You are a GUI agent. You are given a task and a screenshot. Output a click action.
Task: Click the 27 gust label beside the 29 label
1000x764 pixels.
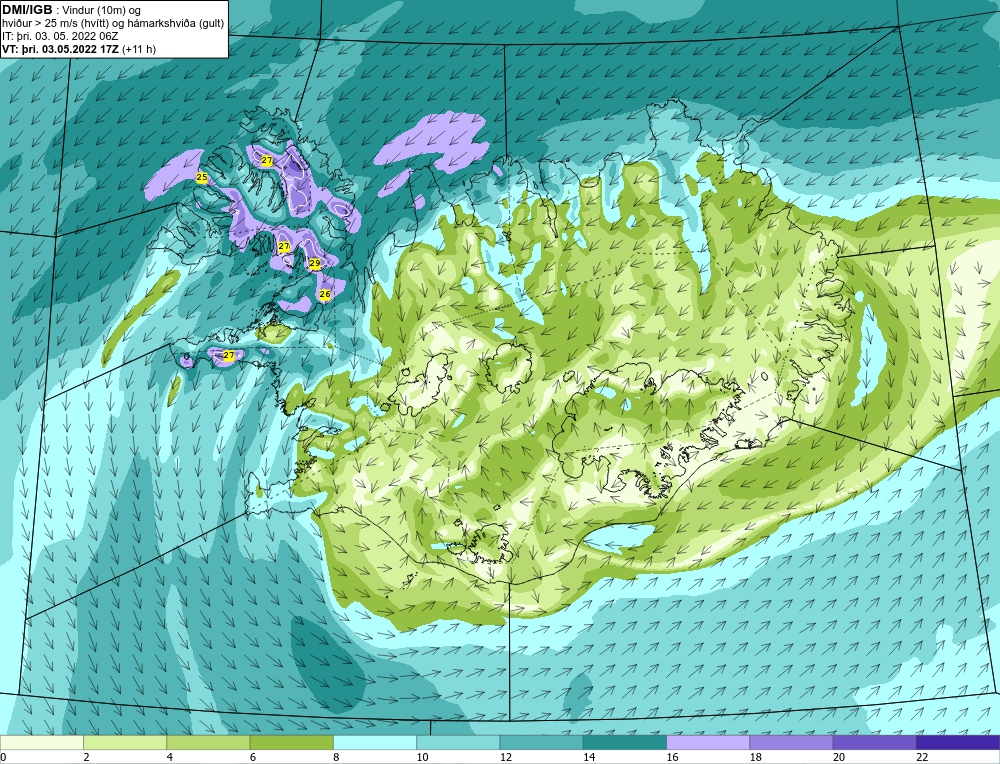(284, 246)
